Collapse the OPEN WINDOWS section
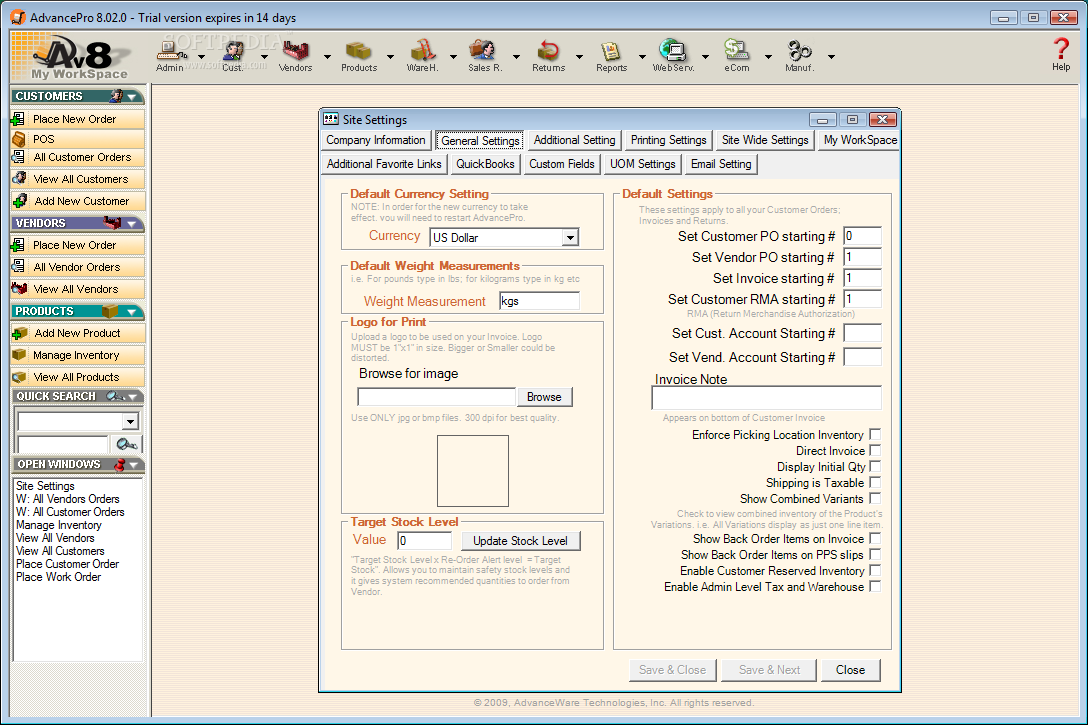Screen dimensions: 1088x725 [132, 464]
